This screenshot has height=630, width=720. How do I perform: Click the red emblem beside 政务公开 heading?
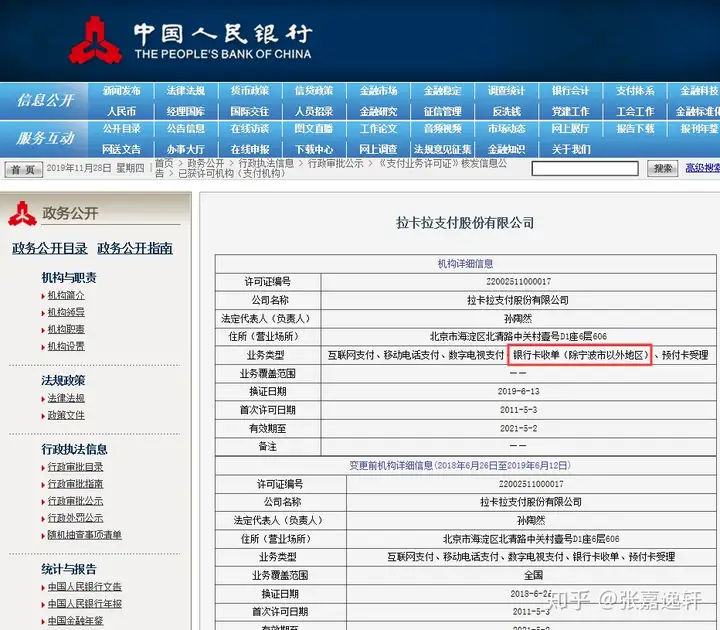click(22, 214)
